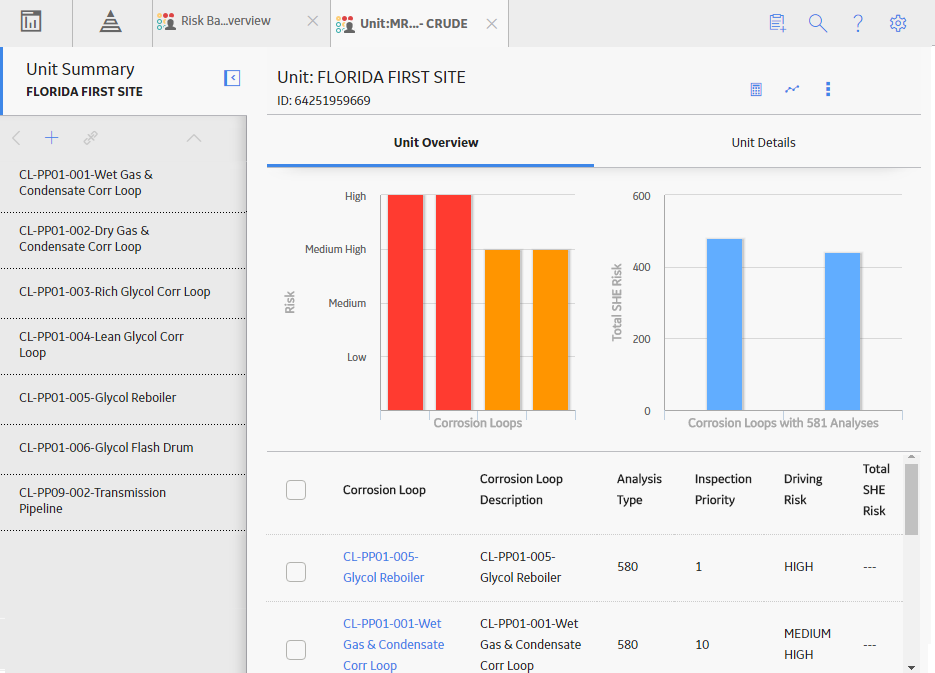935x673 pixels.
Task: Open the vertical three-dot more options menu
Action: pos(828,89)
